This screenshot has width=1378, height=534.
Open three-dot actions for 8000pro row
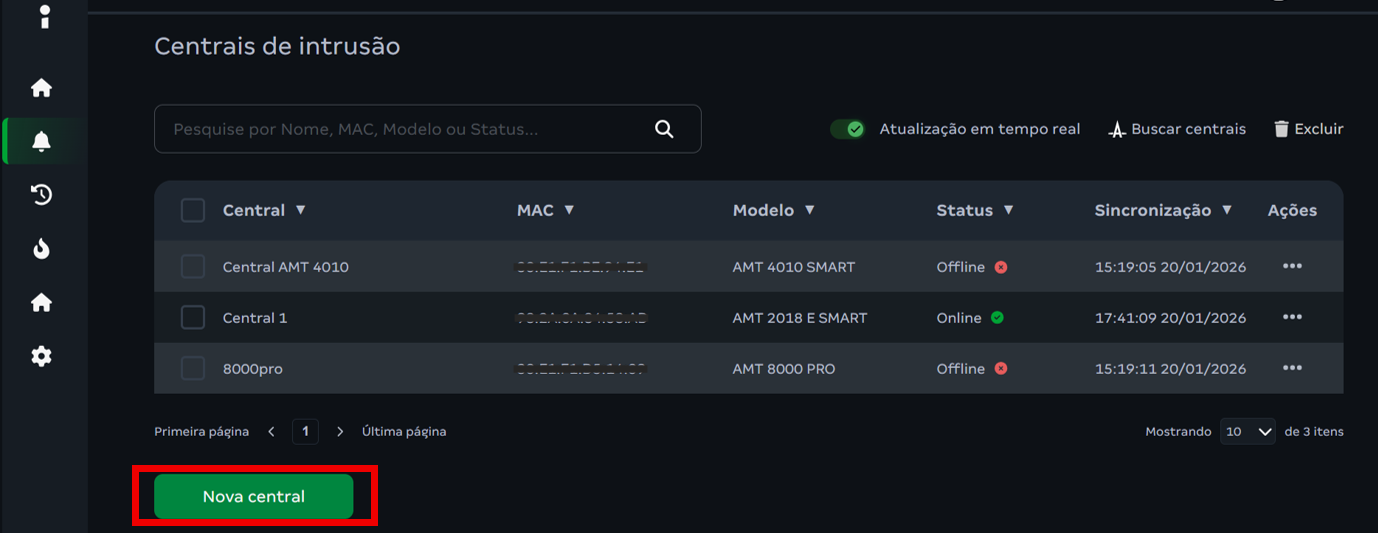1292,368
